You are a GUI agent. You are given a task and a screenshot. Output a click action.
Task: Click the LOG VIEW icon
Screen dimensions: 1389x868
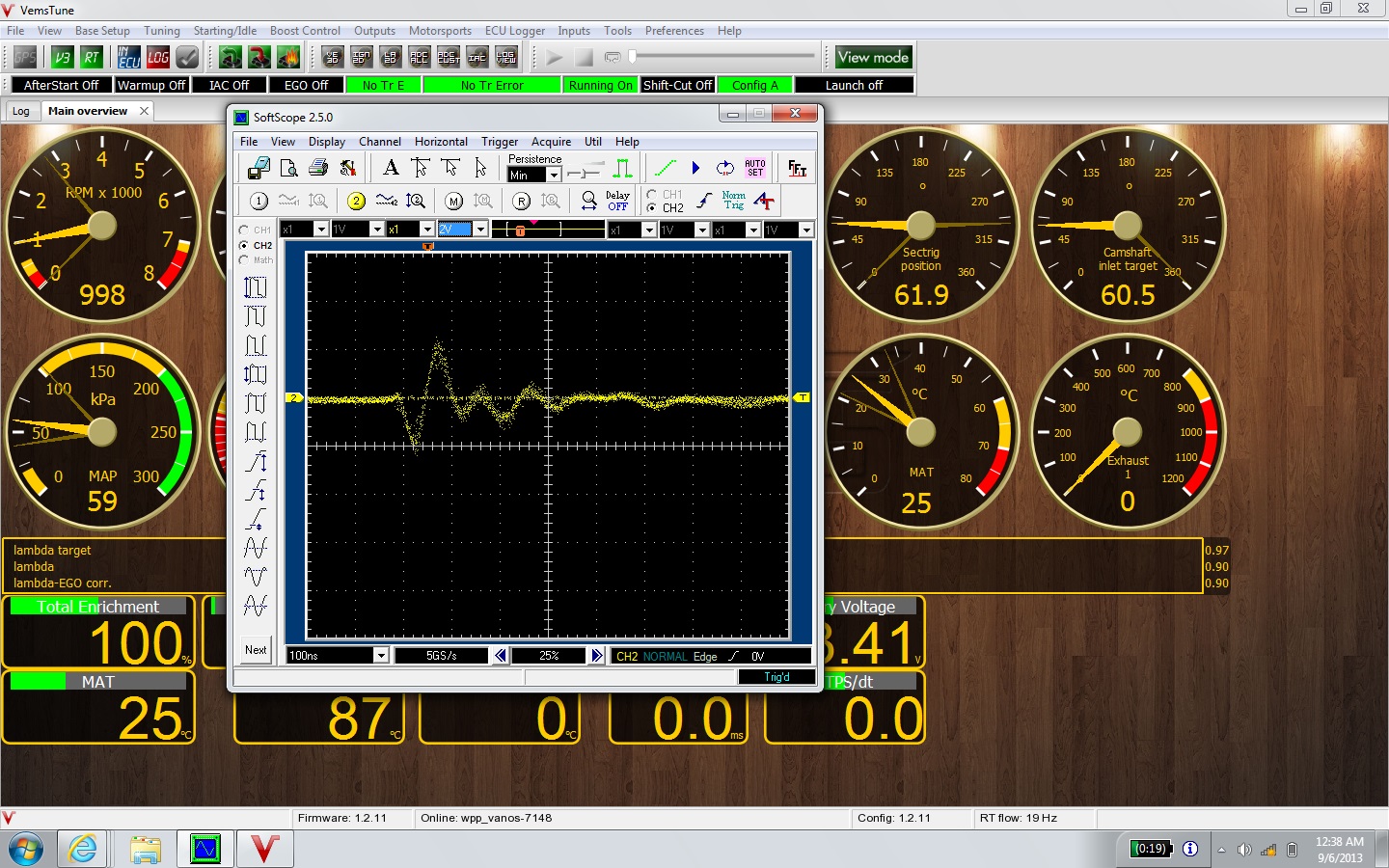(506, 57)
